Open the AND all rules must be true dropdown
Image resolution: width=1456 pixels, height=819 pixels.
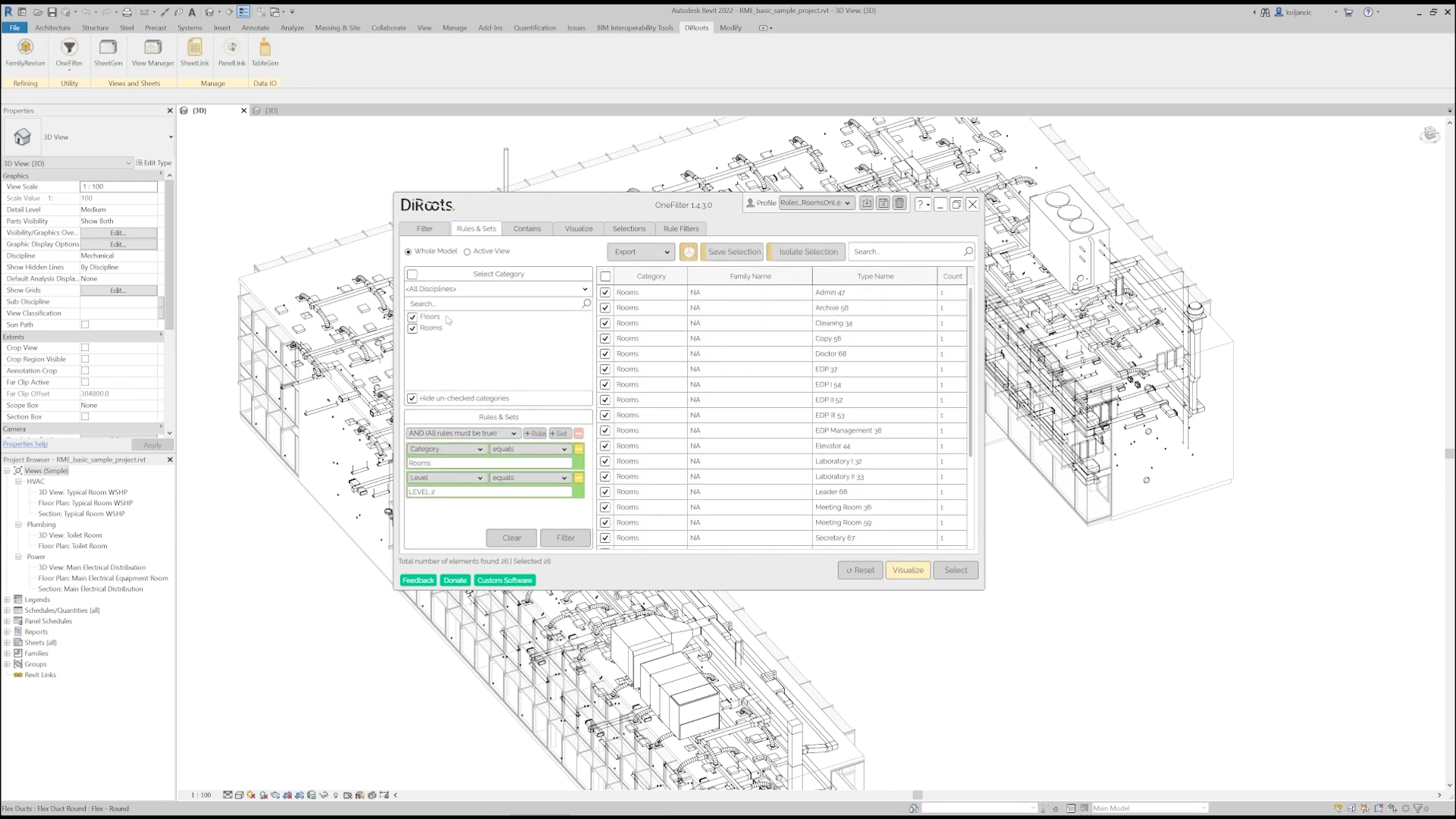pos(463,433)
